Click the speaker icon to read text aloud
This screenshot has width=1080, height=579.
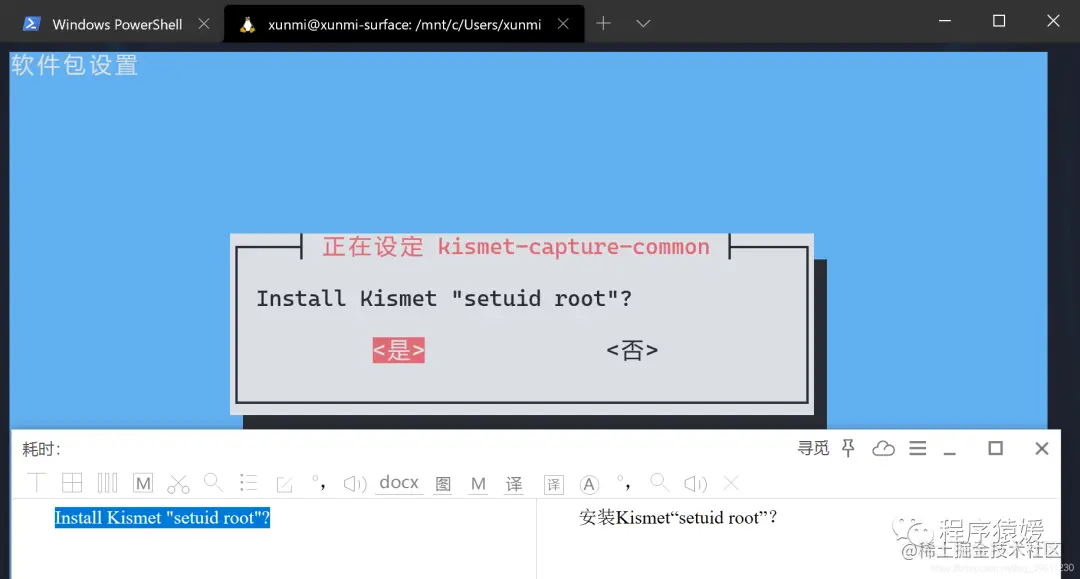point(352,483)
